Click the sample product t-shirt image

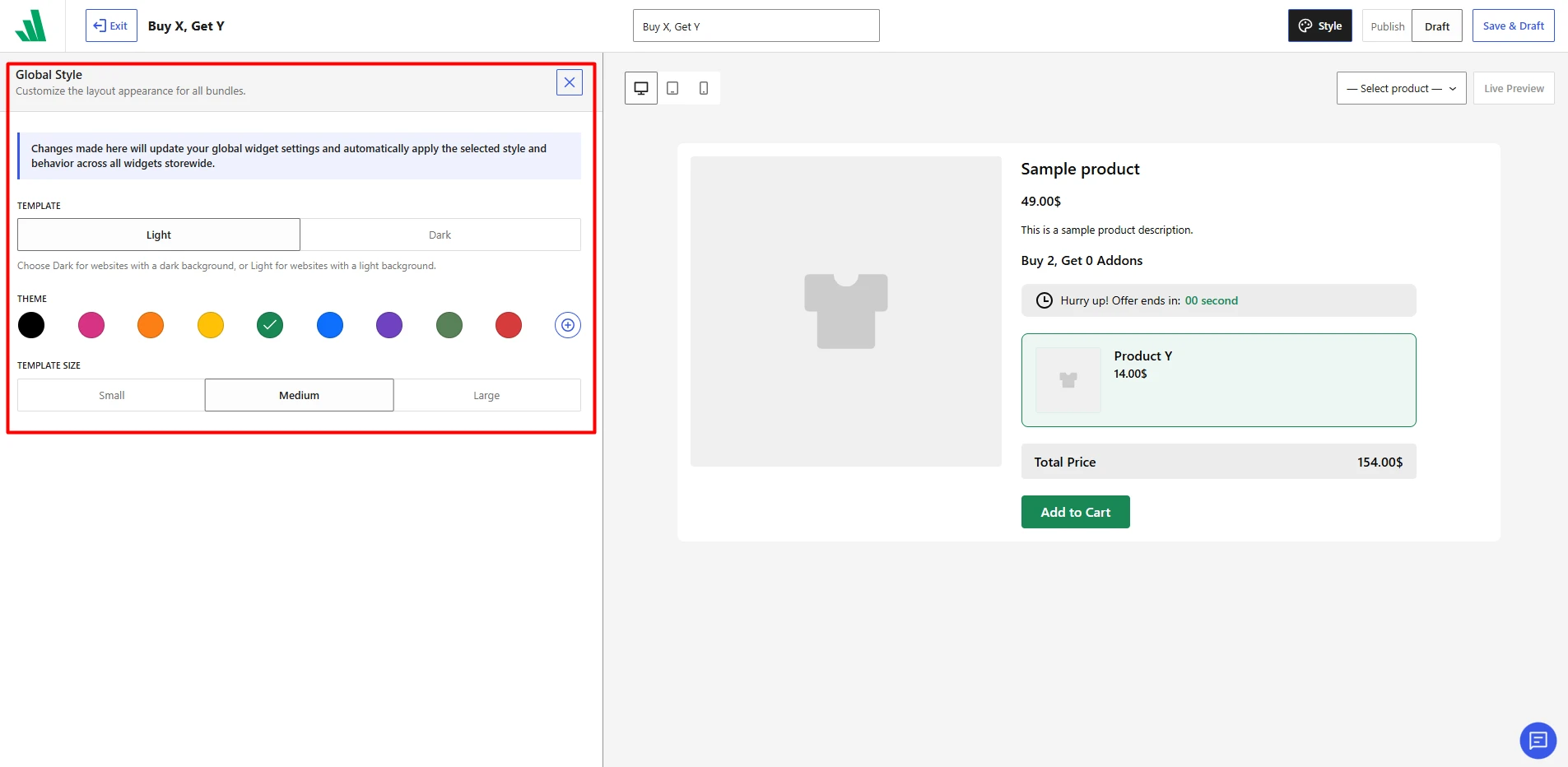coord(846,311)
